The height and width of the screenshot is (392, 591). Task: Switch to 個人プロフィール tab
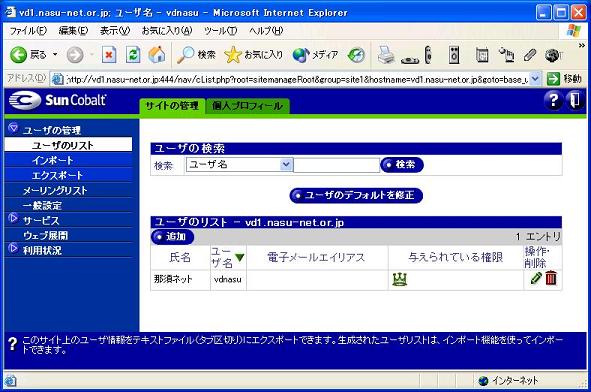tap(247, 106)
